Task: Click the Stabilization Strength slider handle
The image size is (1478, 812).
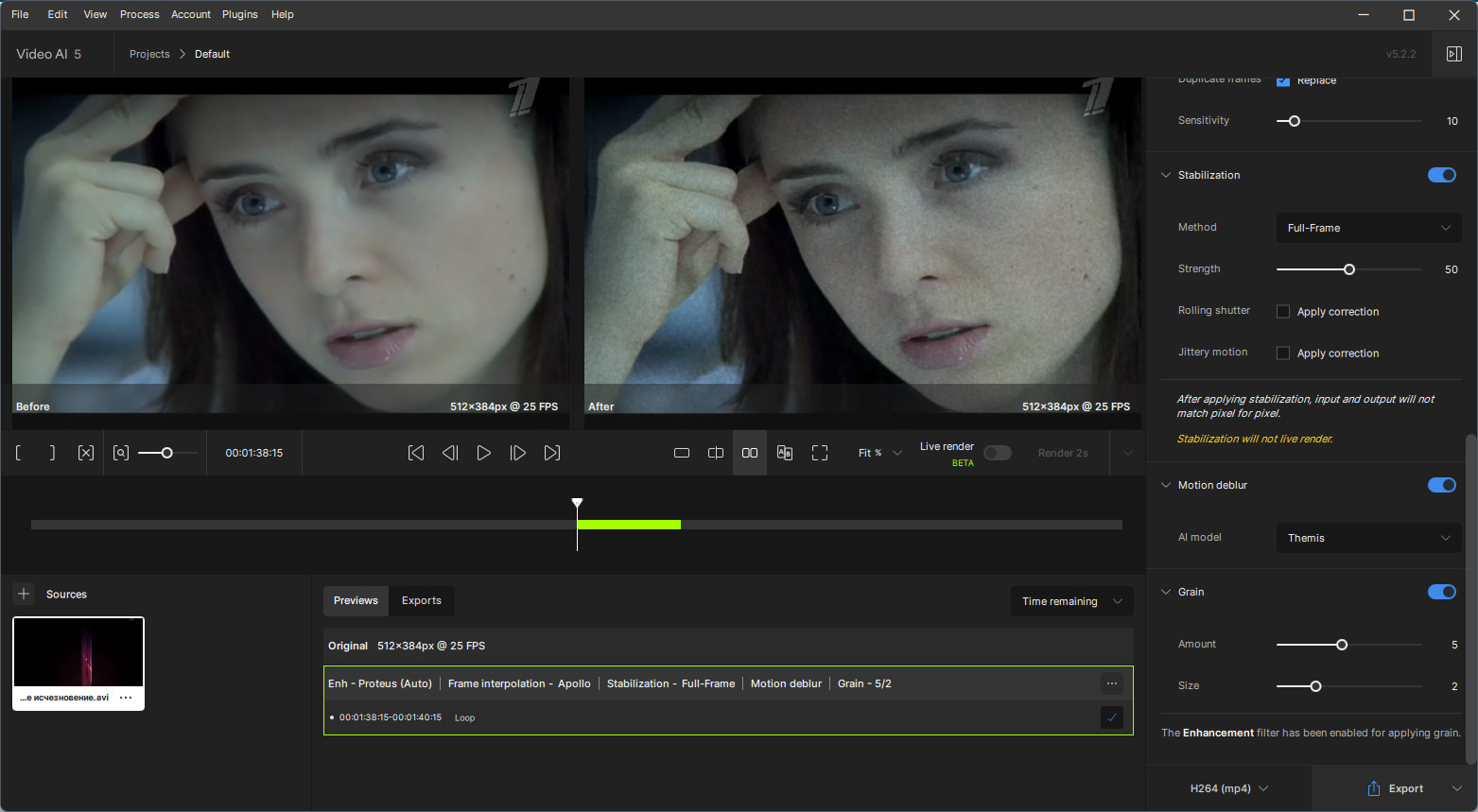Action: pos(1349,269)
